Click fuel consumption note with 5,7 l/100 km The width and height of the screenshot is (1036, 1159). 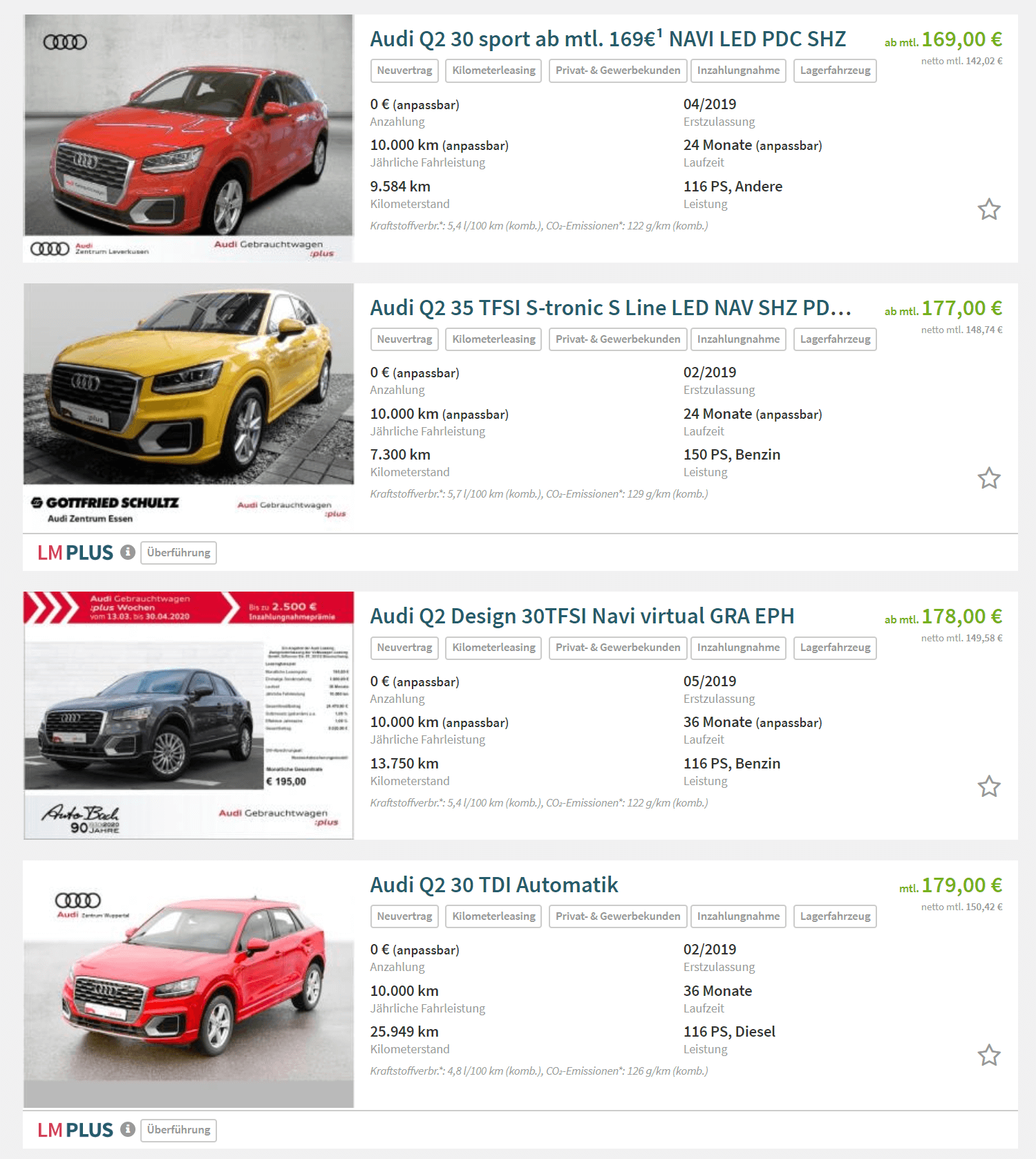(x=539, y=494)
